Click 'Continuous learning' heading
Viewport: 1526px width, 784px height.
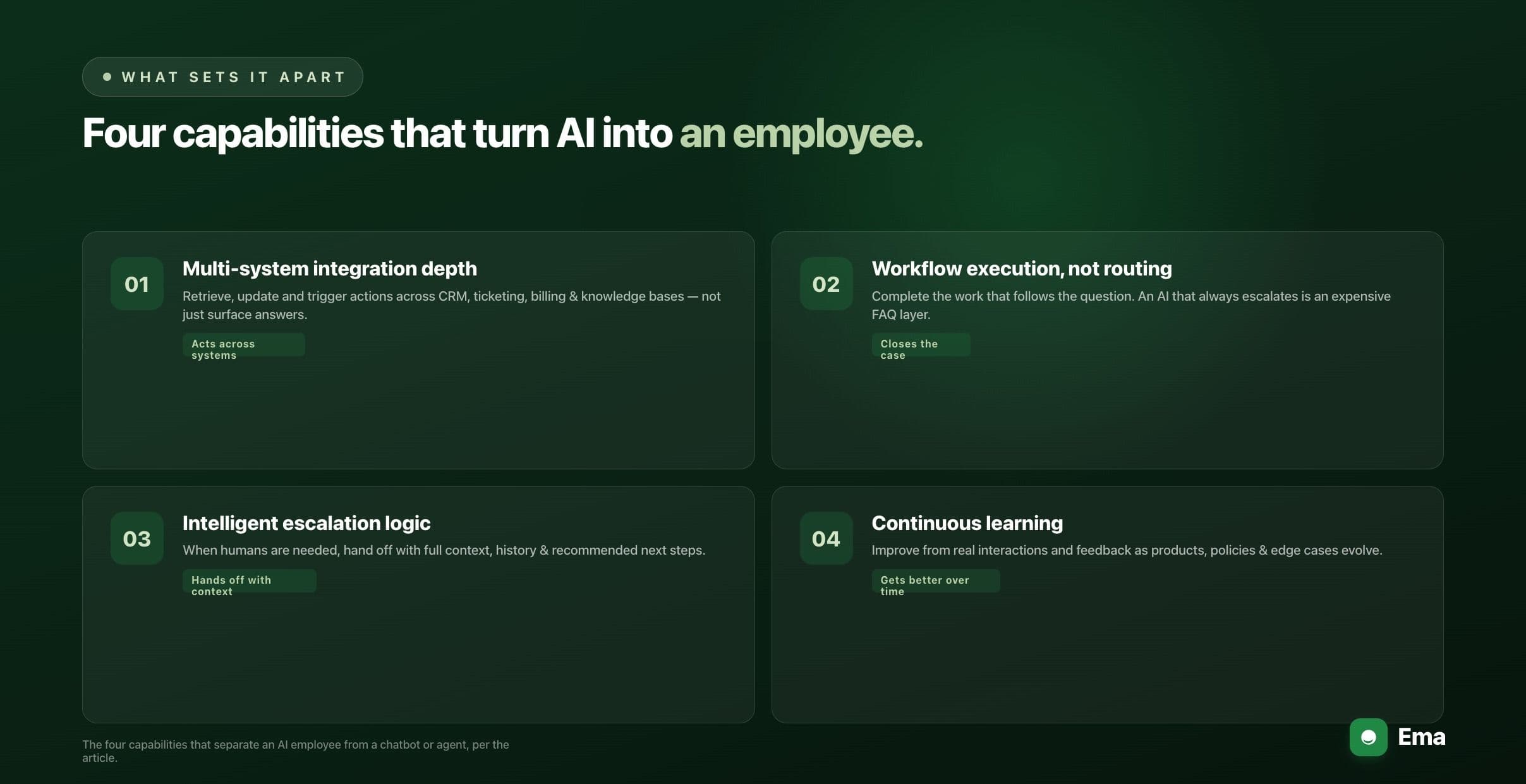[967, 523]
